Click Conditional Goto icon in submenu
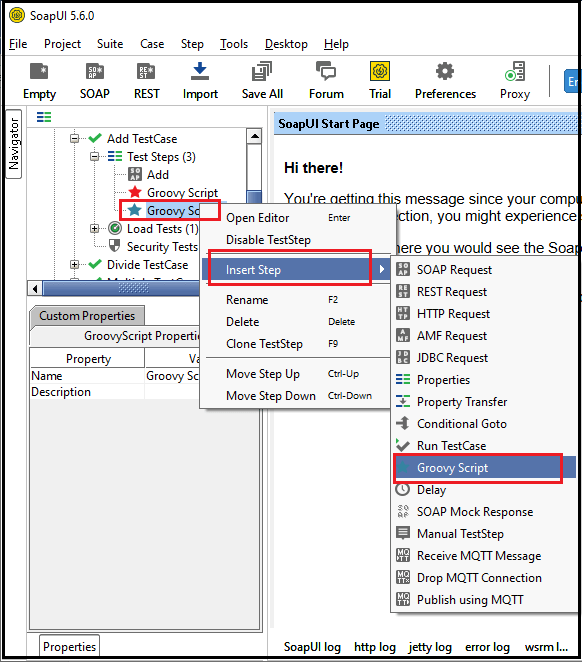The height and width of the screenshot is (662, 582). click(403, 423)
